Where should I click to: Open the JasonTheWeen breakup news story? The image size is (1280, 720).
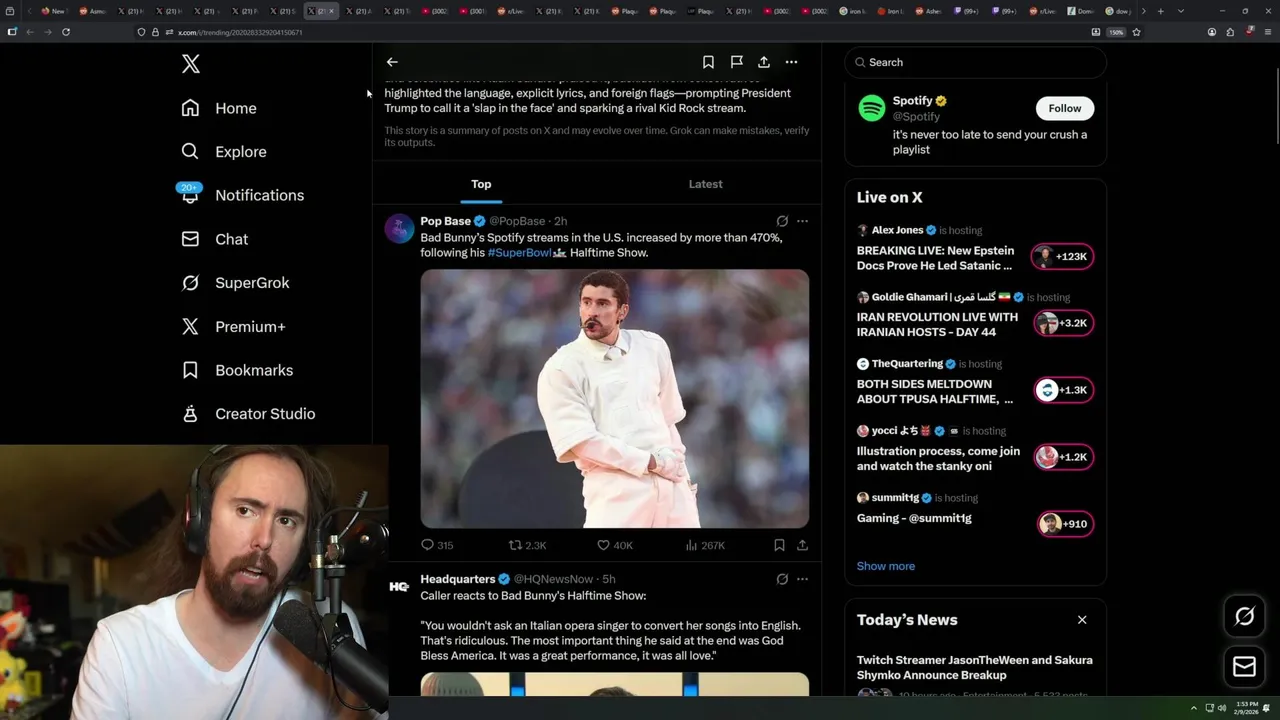[975, 668]
